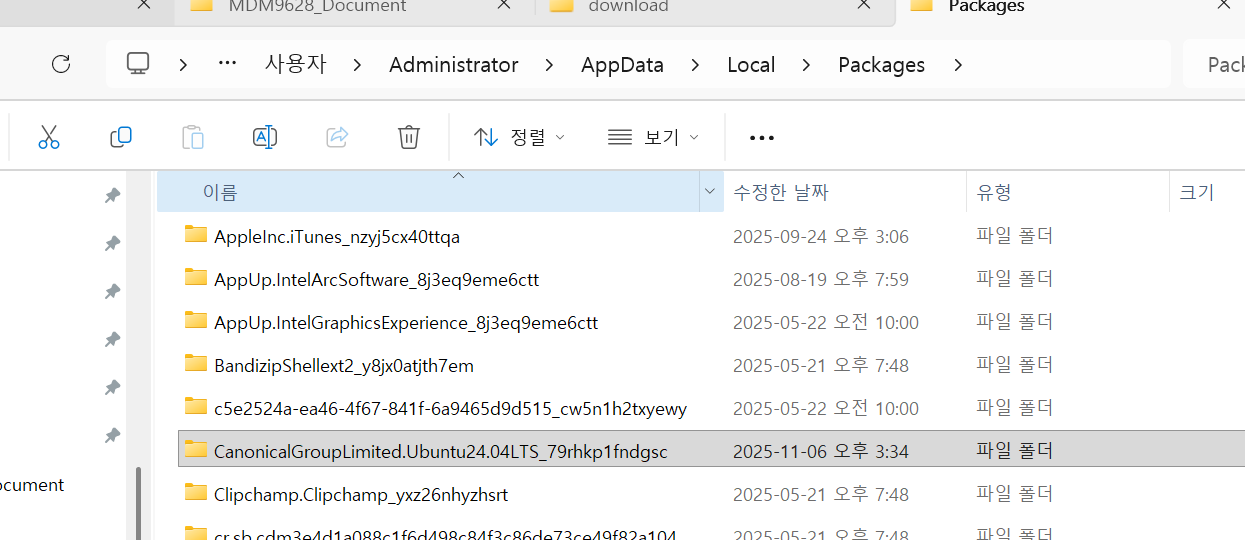Click the folder icon of AppleInc.iTunes row
1245x540 pixels.
tap(196, 235)
